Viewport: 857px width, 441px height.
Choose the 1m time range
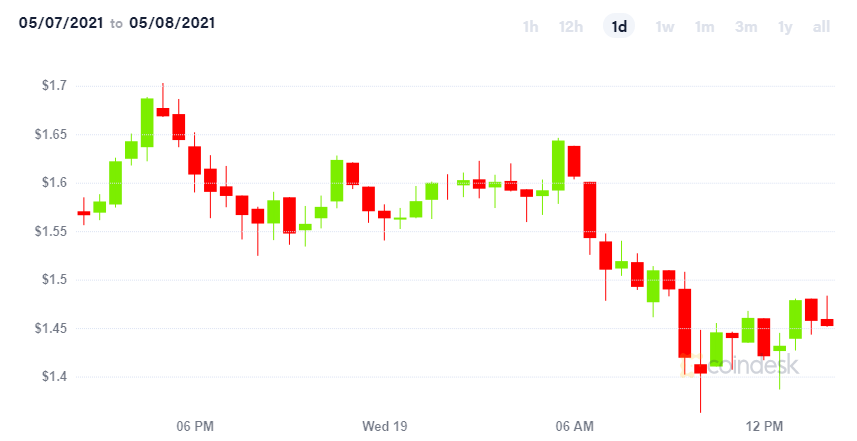point(705,26)
